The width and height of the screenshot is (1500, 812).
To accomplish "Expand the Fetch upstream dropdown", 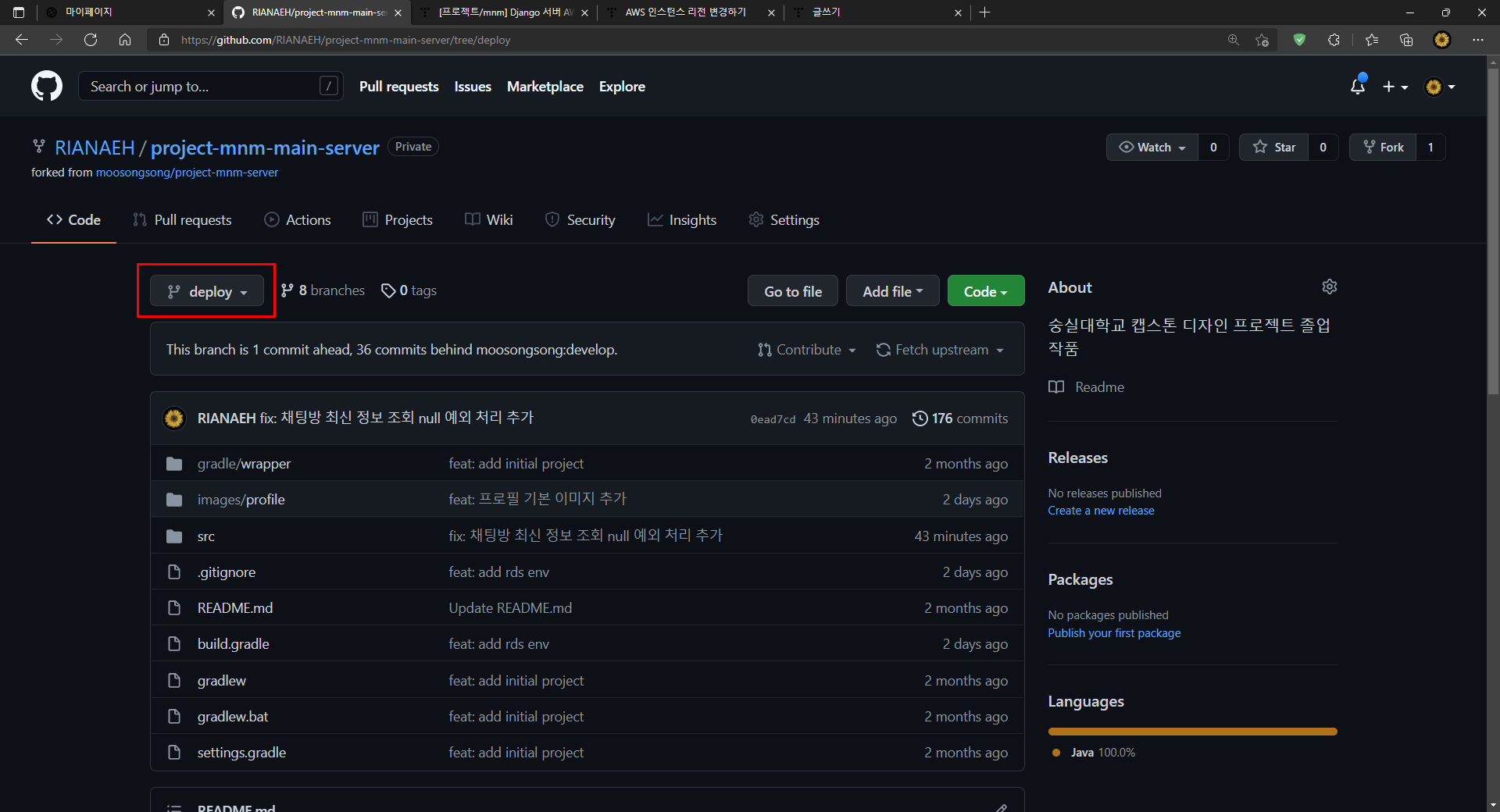I will point(940,350).
